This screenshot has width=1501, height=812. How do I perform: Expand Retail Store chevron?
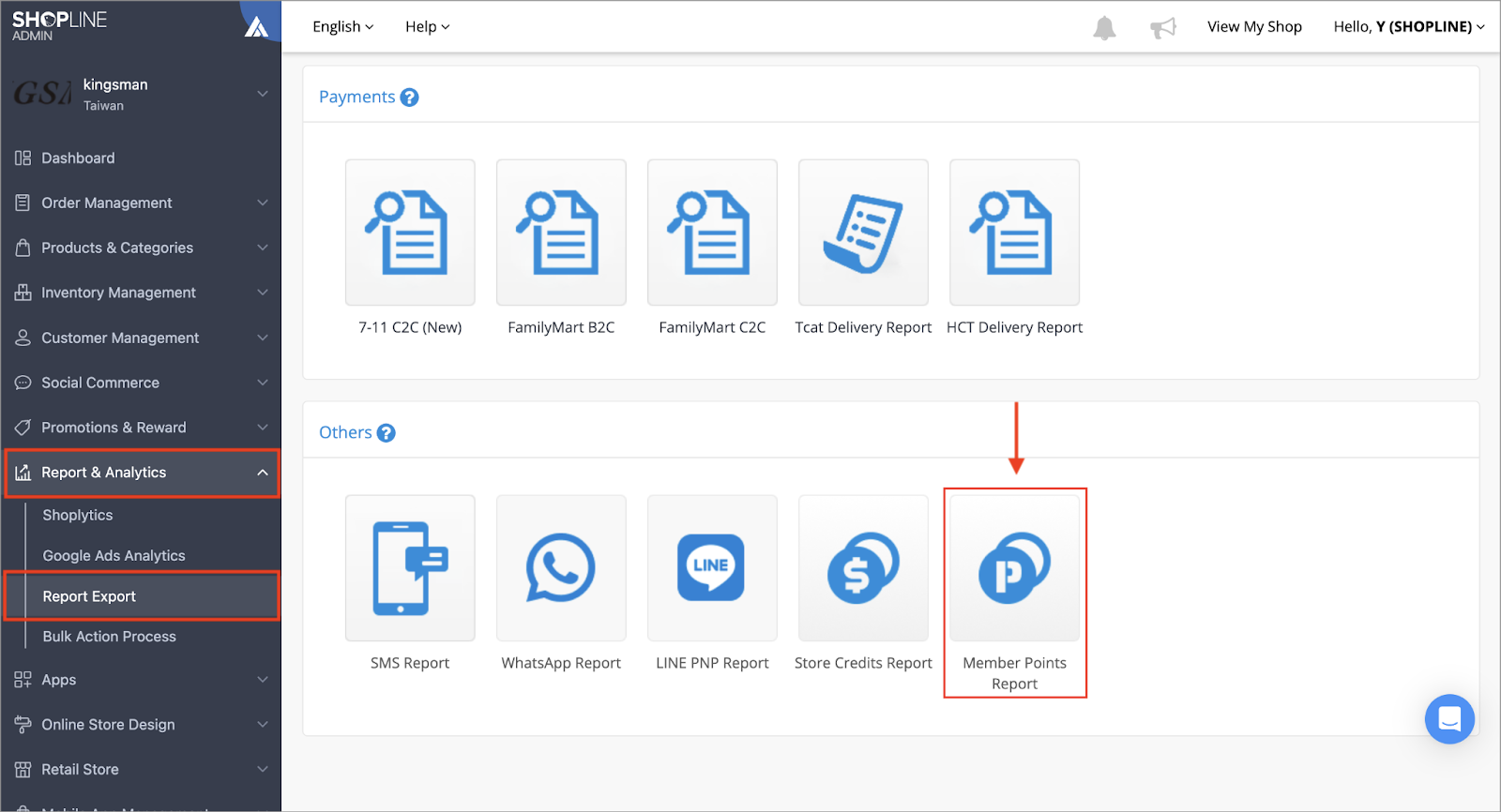pos(263,770)
